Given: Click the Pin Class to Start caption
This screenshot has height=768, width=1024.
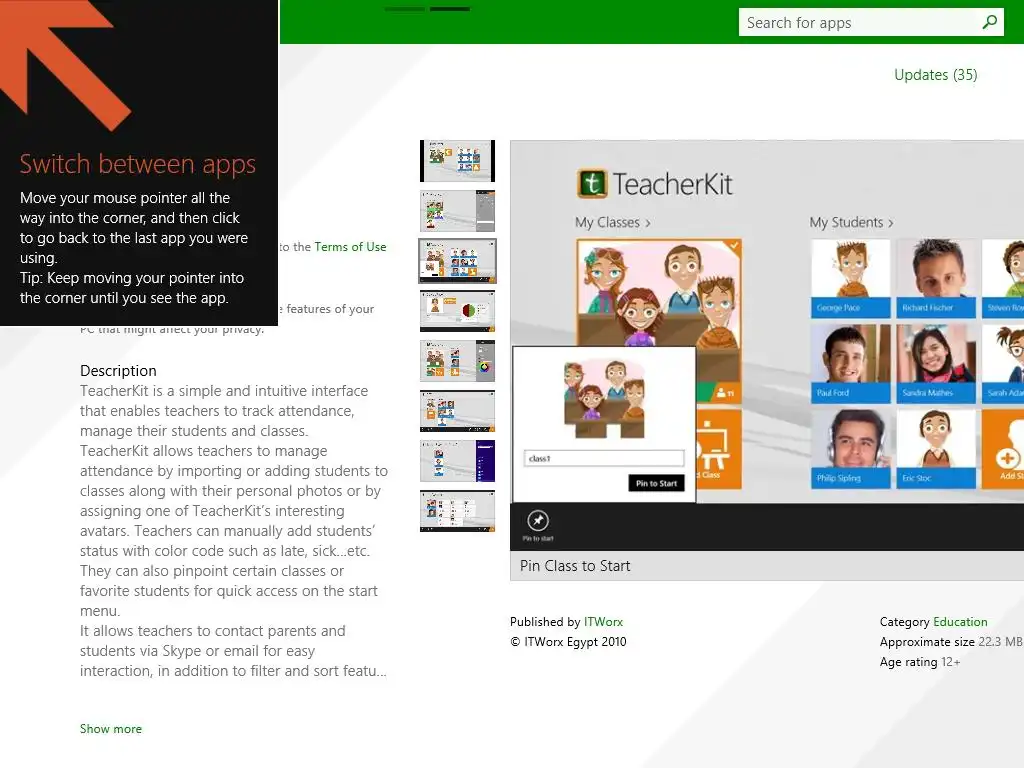Looking at the screenshot, I should click(x=575, y=566).
